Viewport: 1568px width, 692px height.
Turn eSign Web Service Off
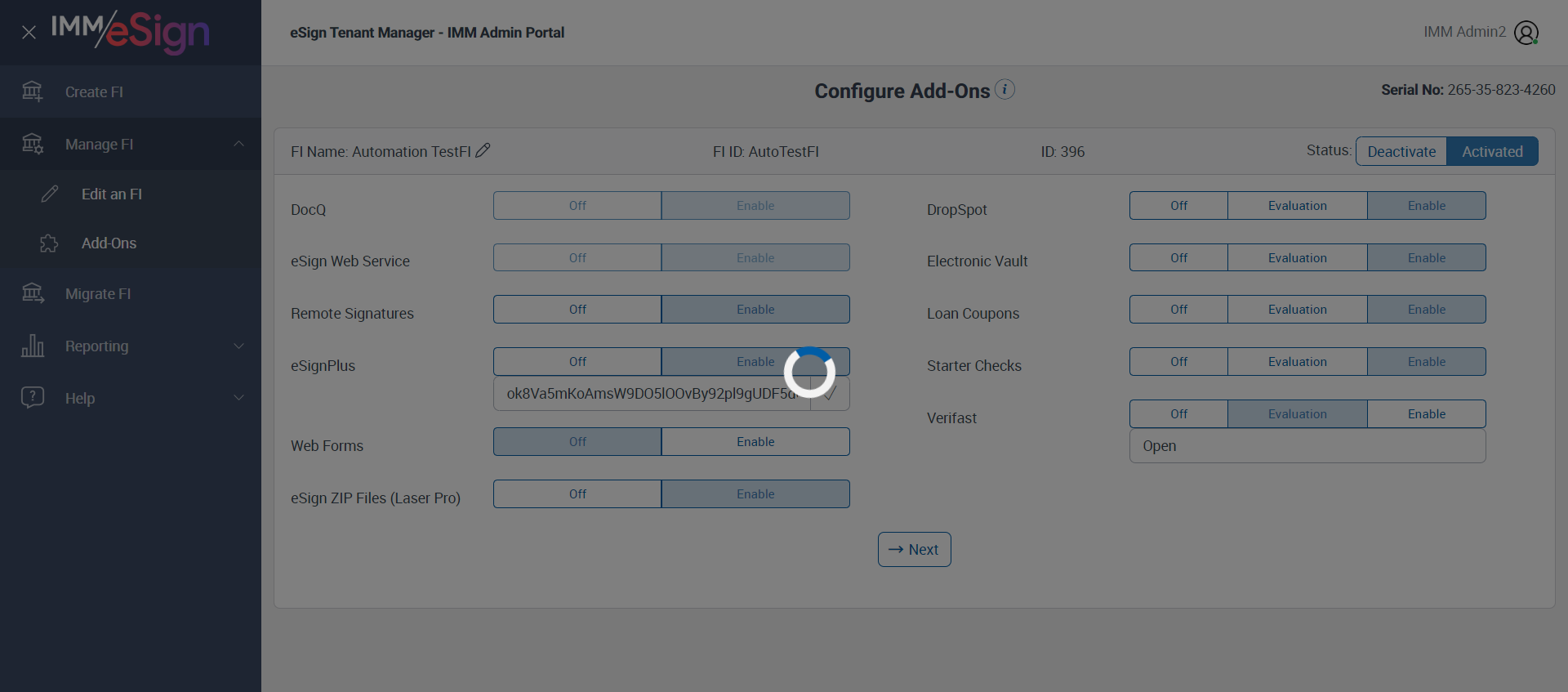coord(577,258)
